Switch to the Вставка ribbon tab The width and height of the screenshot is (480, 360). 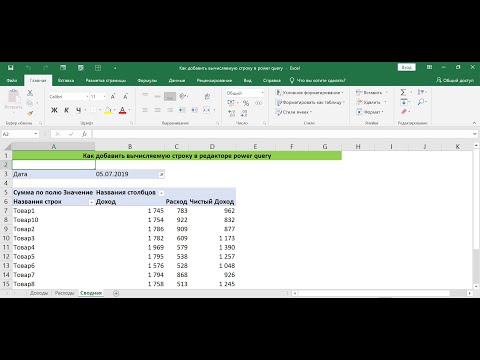66,80
